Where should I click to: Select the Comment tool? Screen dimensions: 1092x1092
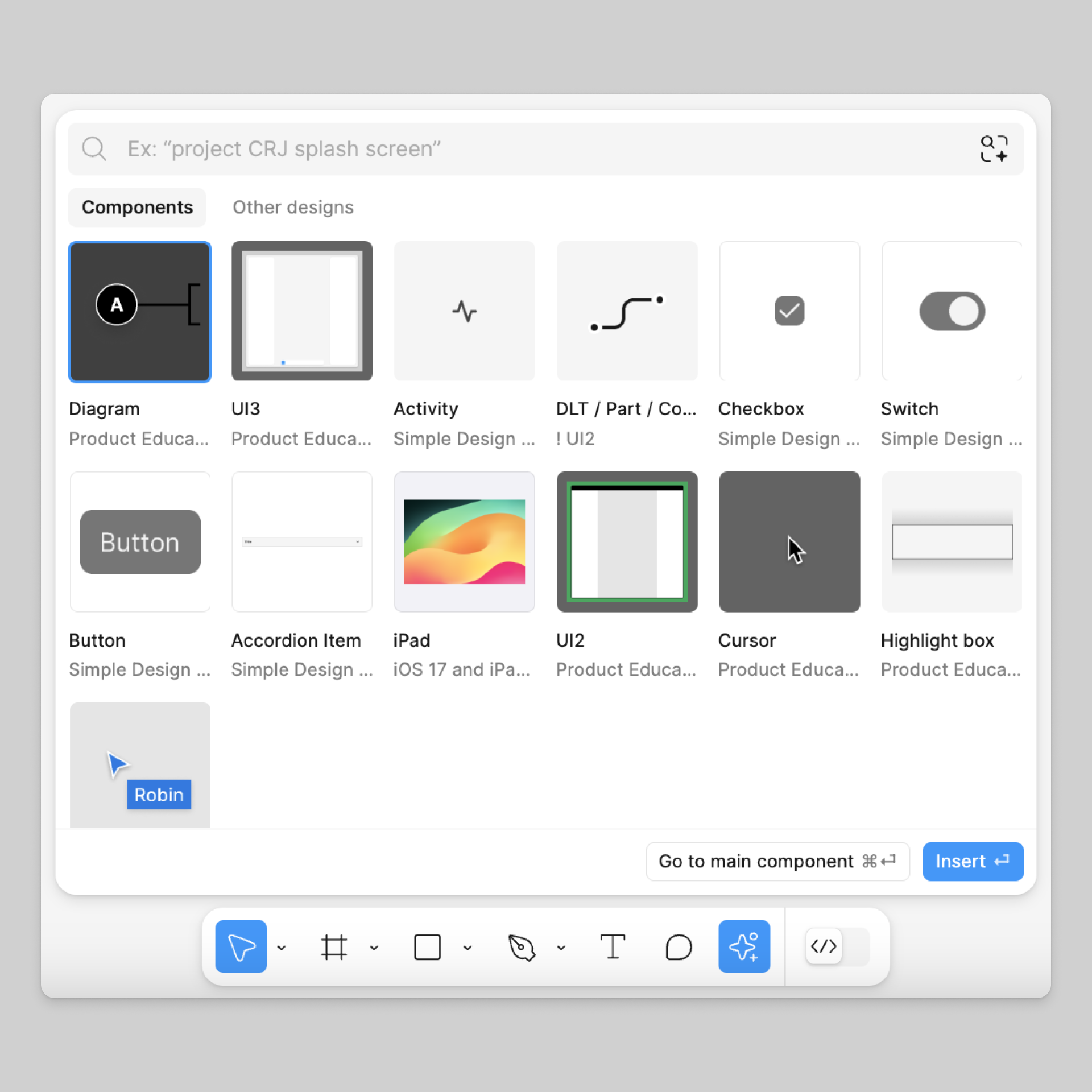coord(678,947)
